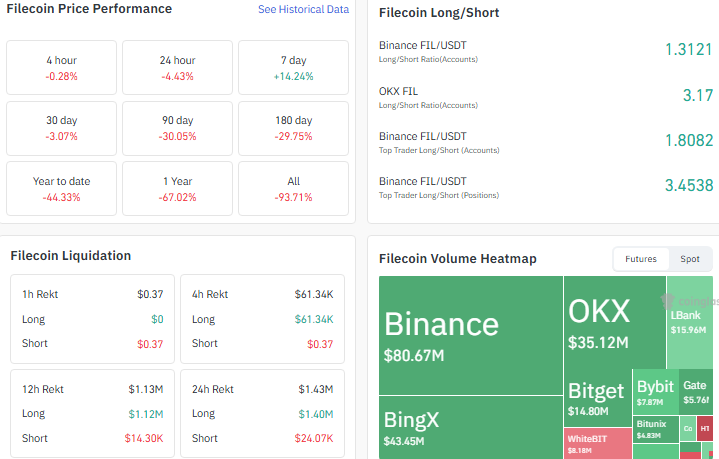Viewport: 719px width, 459px height.
Task: Select the 7 day performance card
Action: [293, 67]
